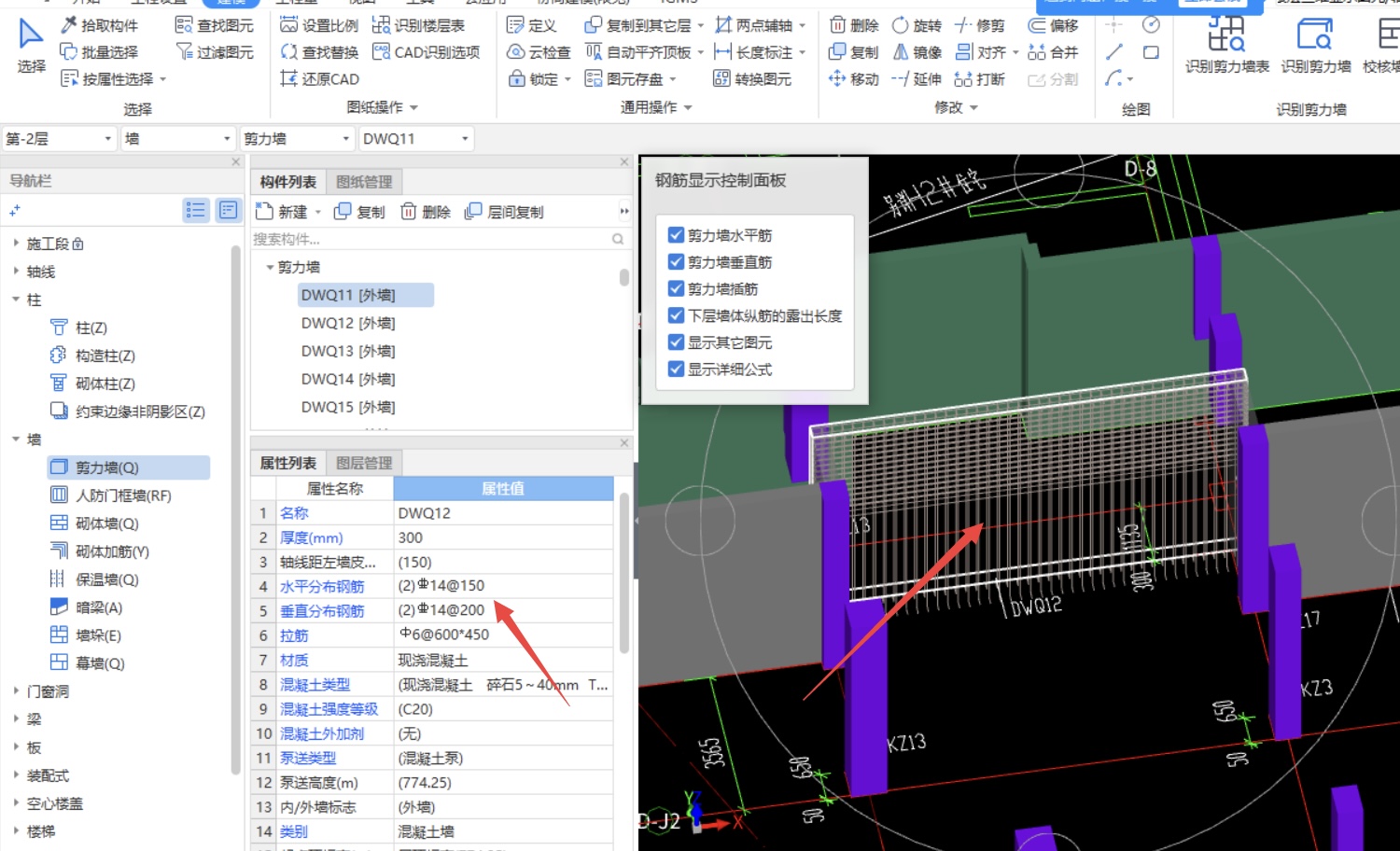Screen dimensions: 1400x851
Task: Open the 墙 category dropdown
Action: 178,139
